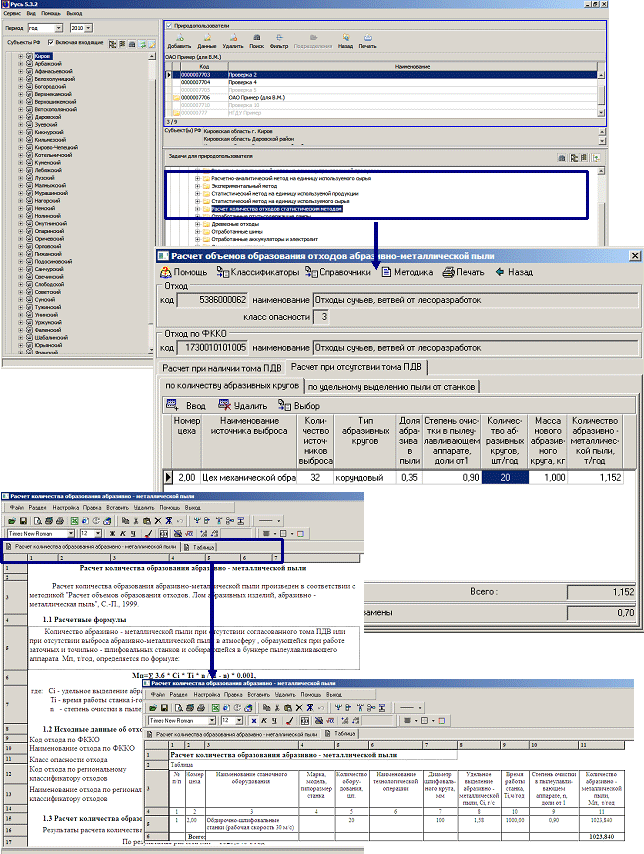Image resolution: width=644 pixels, height=854 pixels.
Task: Toggle the Включая входящие checkbox
Action: pyautogui.click(x=49, y=44)
